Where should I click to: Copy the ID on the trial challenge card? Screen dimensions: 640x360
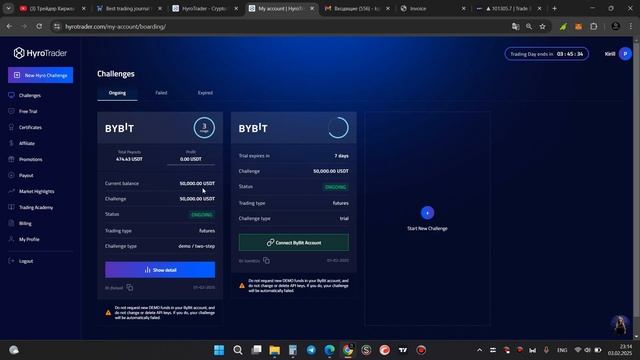[266, 260]
